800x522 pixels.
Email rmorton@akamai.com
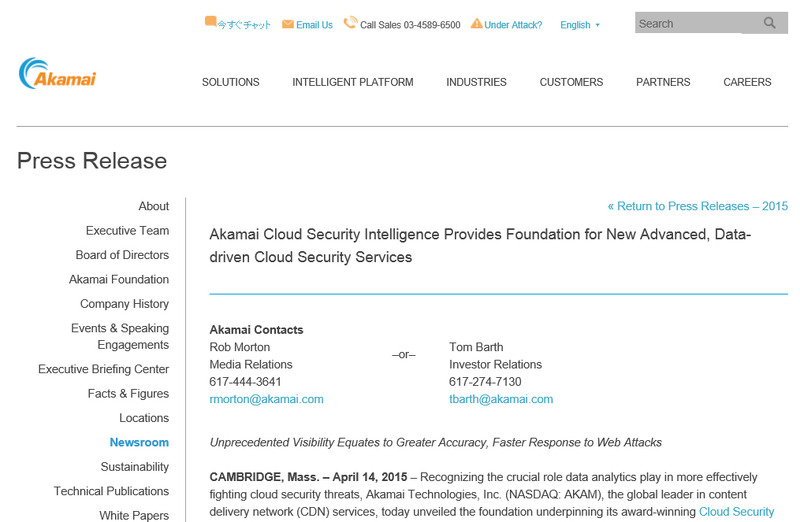point(266,399)
